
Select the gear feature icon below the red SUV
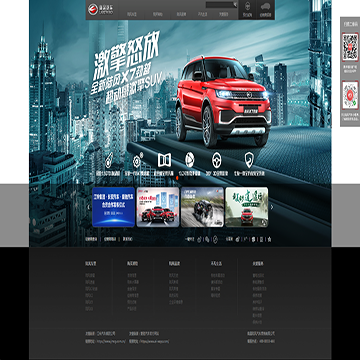(x=137, y=161)
